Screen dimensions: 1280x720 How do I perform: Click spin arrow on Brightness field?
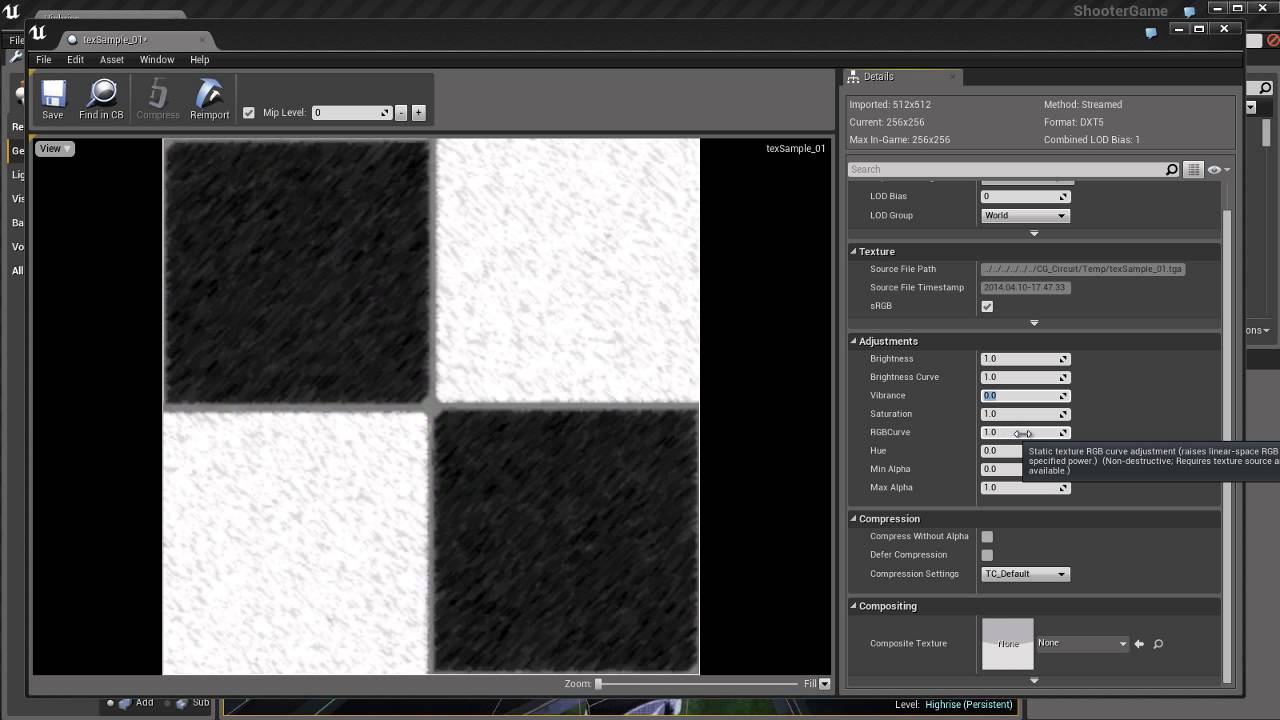(x=1064, y=359)
